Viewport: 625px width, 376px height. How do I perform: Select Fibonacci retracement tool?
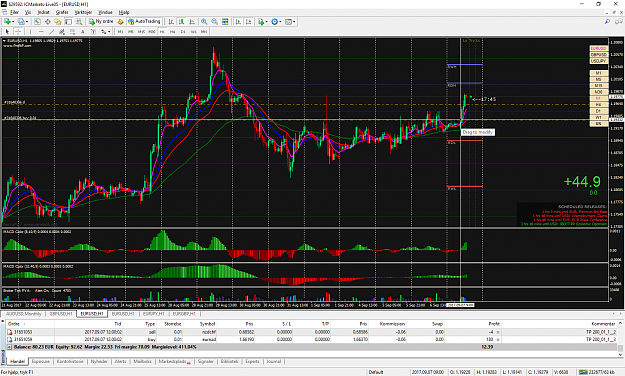coord(72,31)
